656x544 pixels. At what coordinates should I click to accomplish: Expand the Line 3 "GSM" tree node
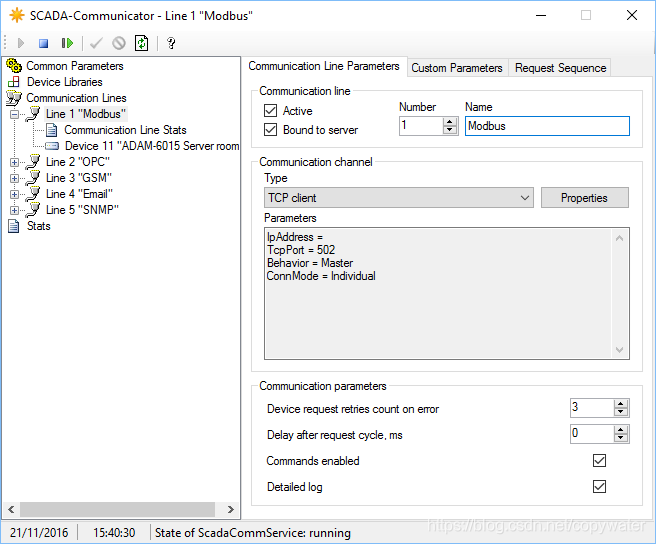(15, 178)
